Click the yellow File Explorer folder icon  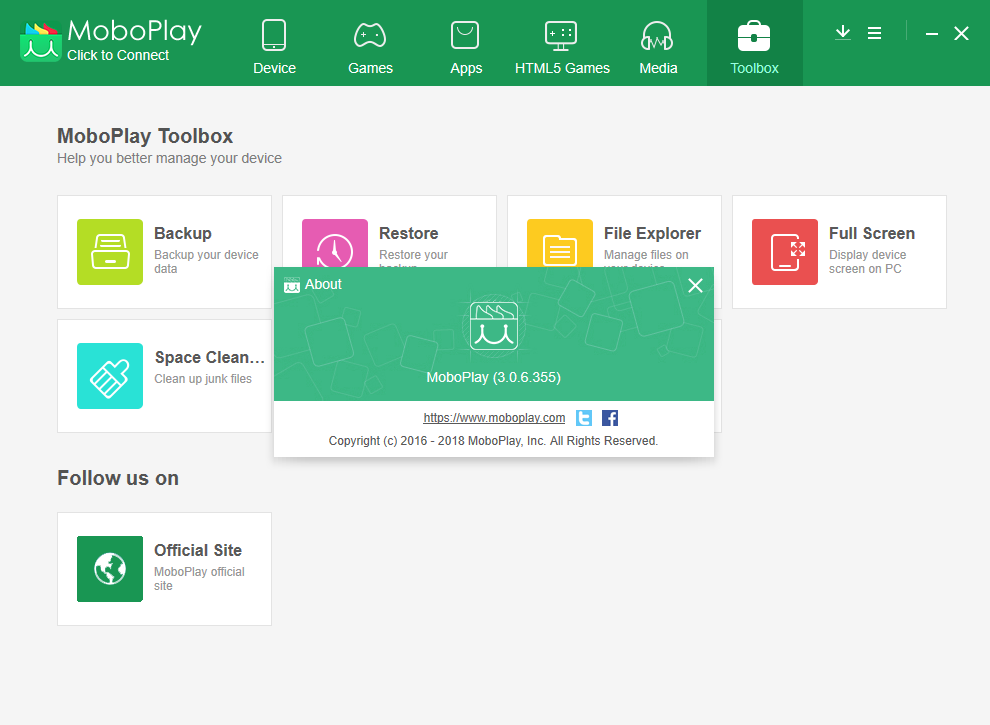(559, 243)
